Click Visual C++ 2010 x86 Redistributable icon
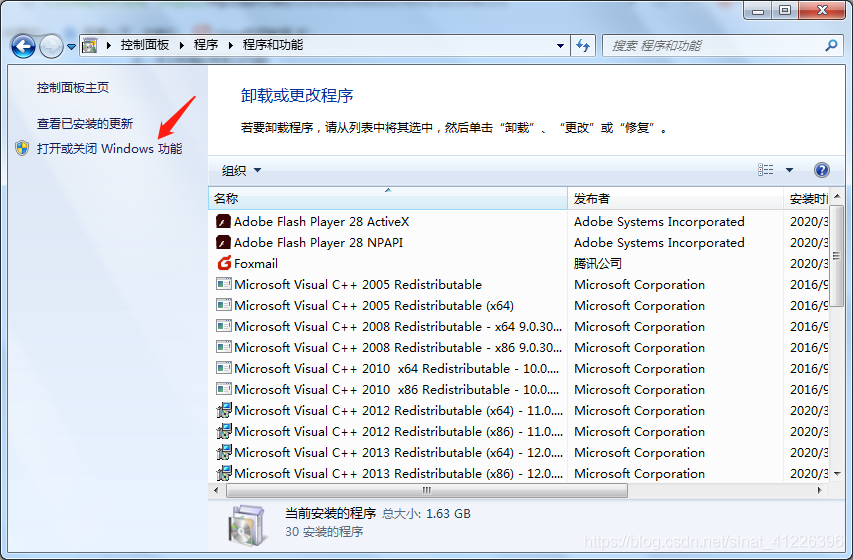This screenshot has height=560, width=853. coord(224,389)
